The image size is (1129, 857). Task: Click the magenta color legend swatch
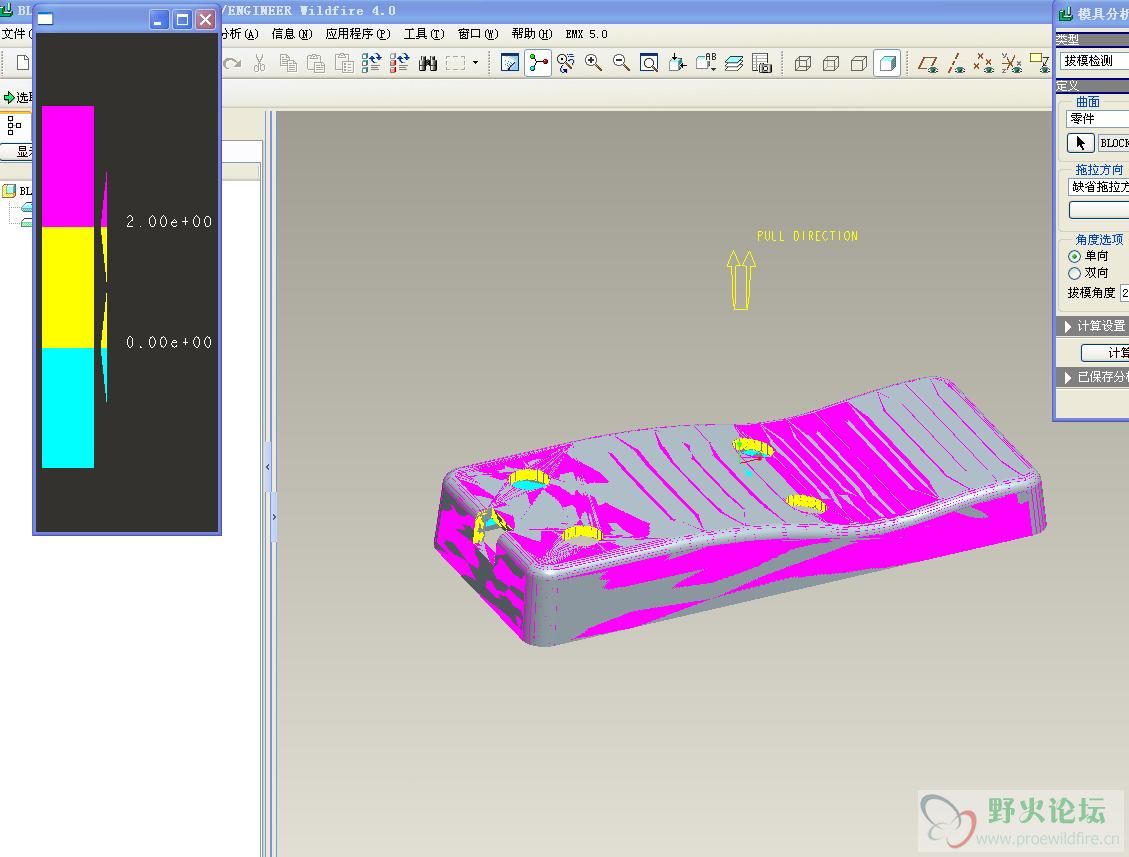68,166
